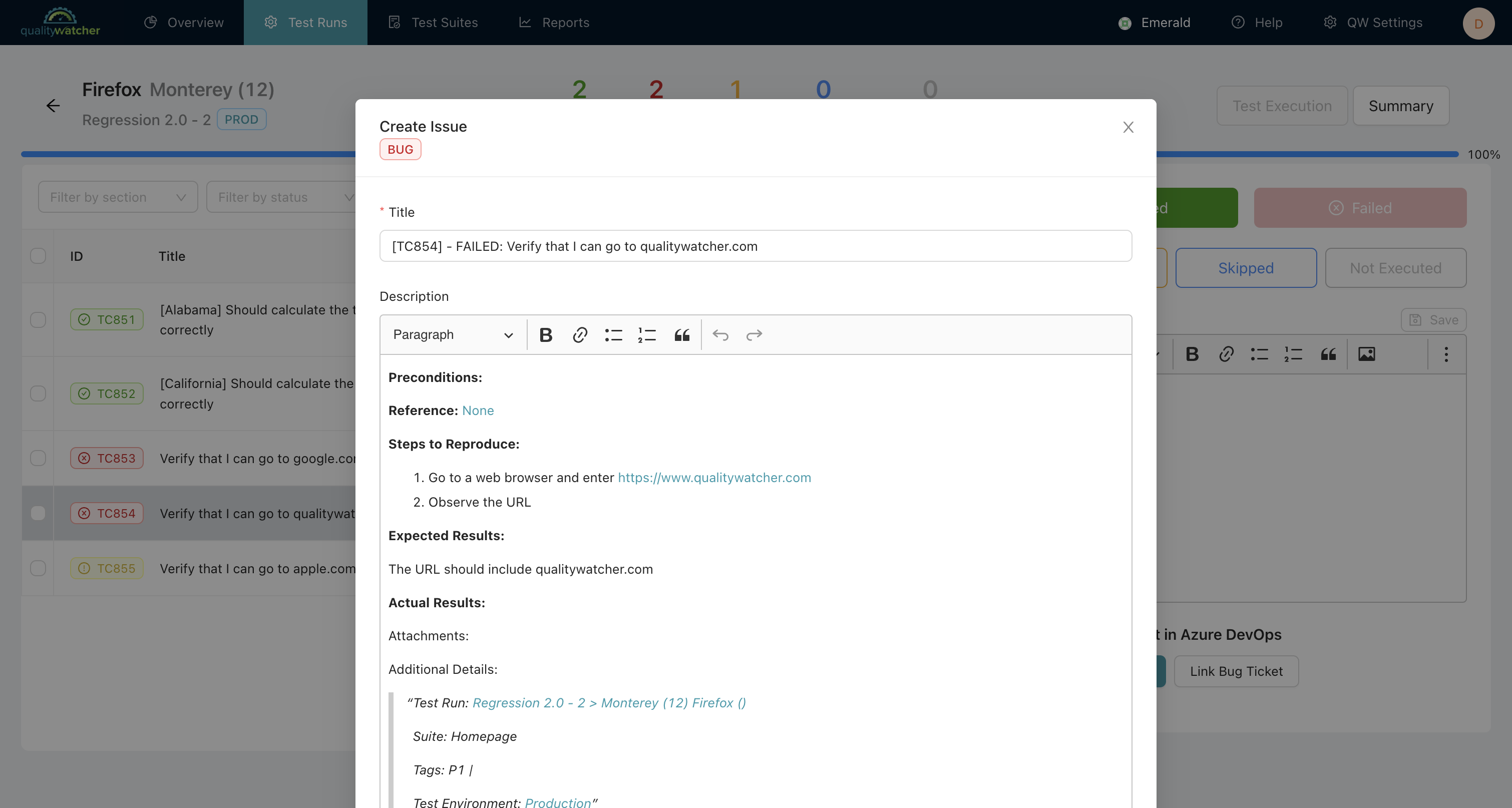The image size is (1512, 808).
Task: Open the Paragraph style dropdown
Action: (453, 335)
